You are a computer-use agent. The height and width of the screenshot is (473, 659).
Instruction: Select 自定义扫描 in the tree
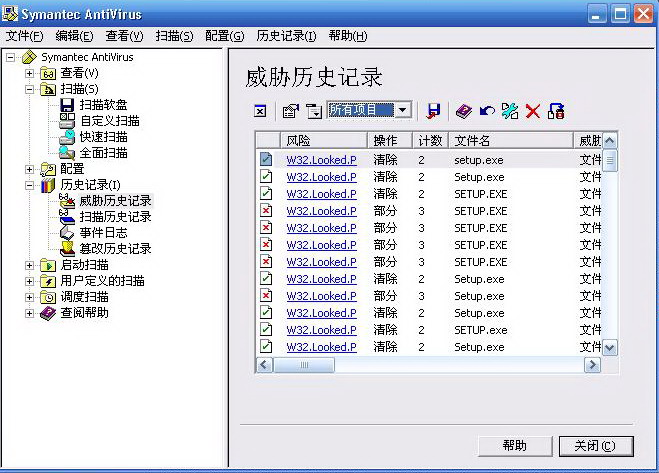110,121
